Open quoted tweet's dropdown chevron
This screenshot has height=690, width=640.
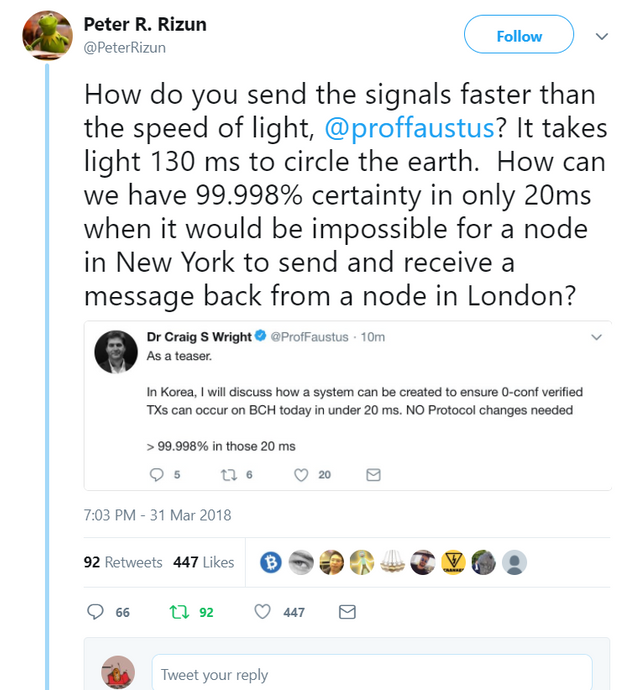click(x=597, y=338)
